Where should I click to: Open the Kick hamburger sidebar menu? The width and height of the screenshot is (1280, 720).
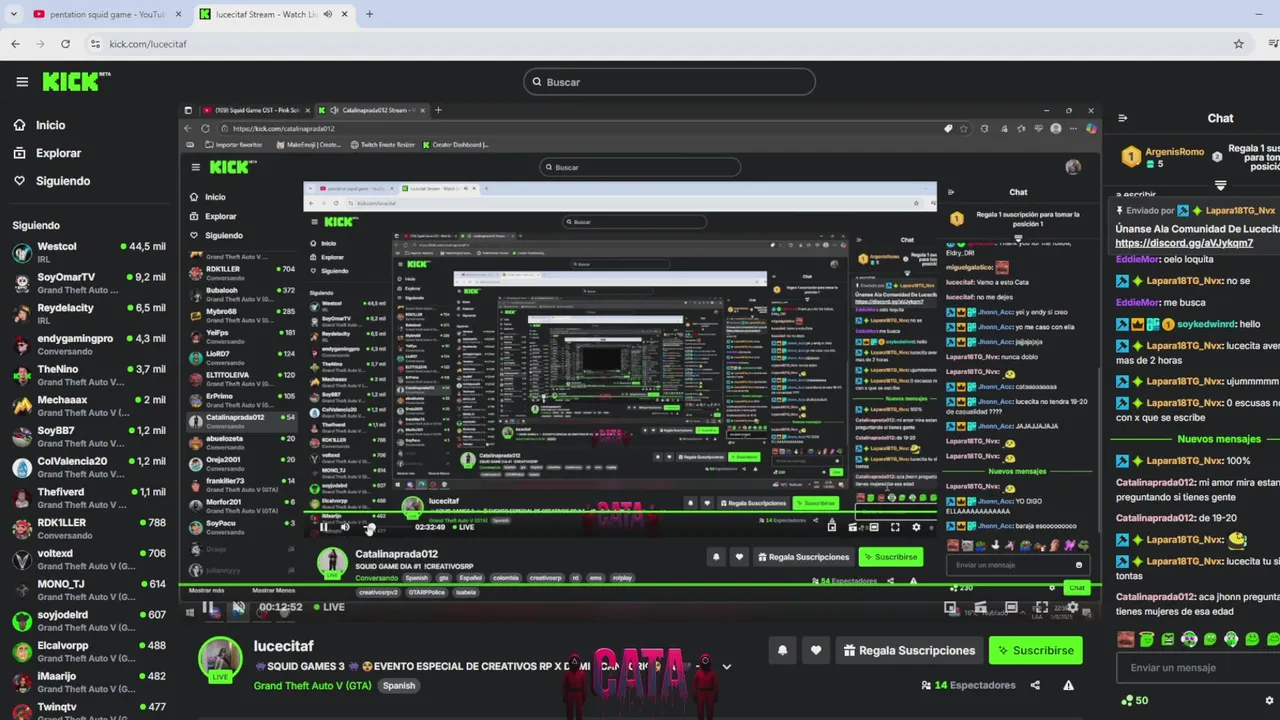22,82
